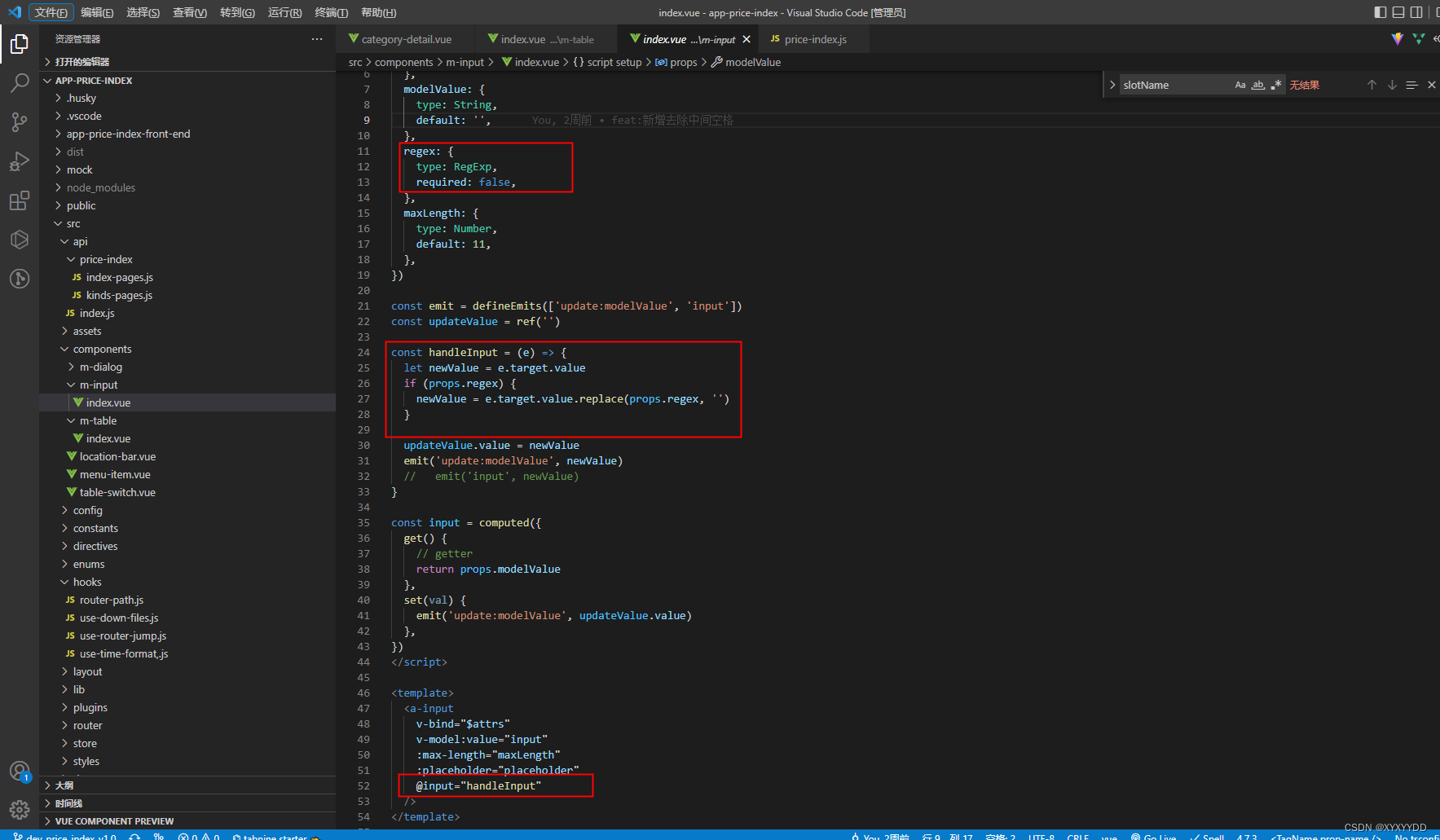
Task: Close the find widget
Action: [x=1432, y=85]
